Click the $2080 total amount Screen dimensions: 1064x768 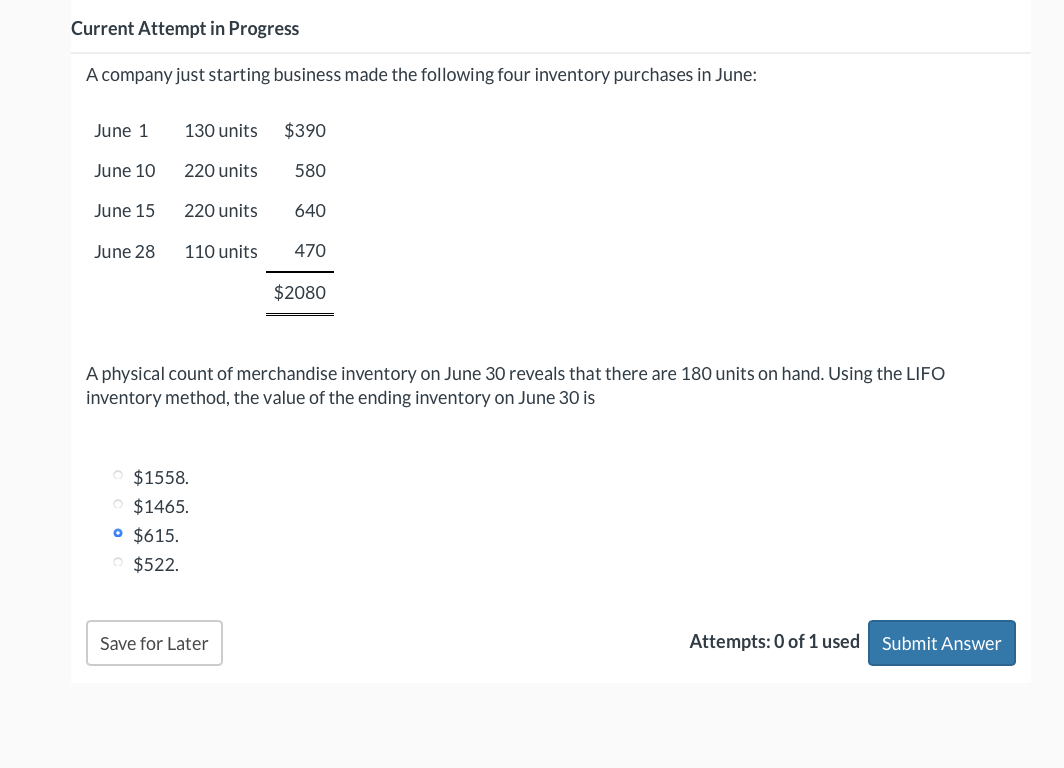pos(300,292)
